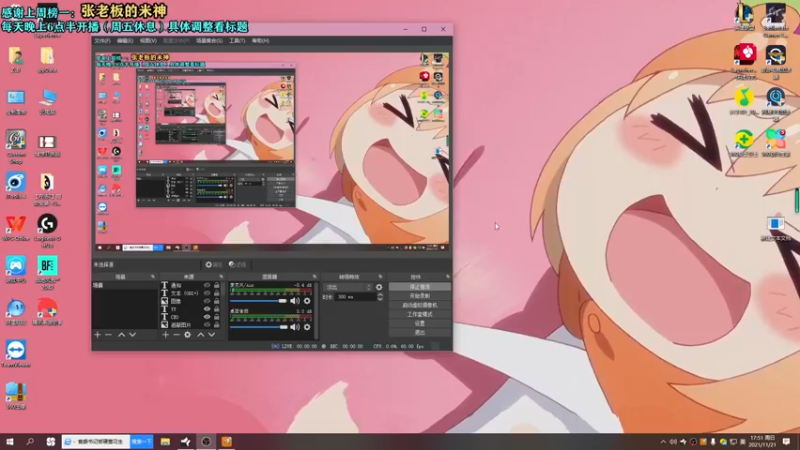Viewport: 800px width, 450px height.
Task: Open Windows Start menu
Action: (x=10, y=442)
